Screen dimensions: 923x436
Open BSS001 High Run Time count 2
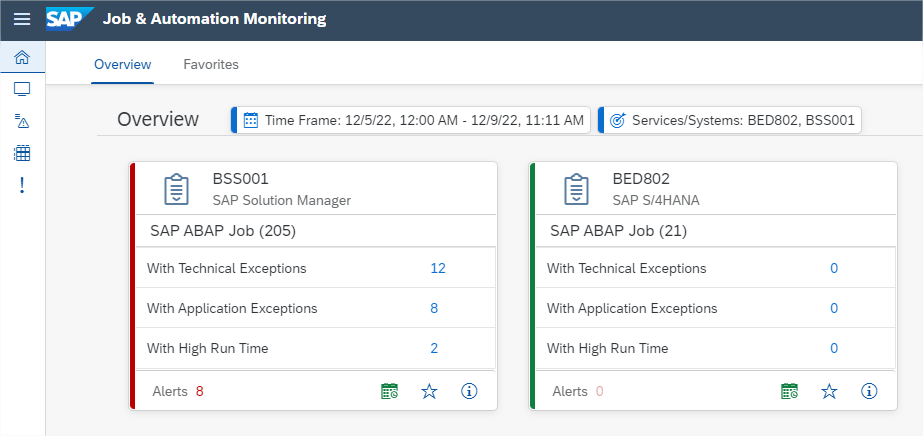point(434,348)
